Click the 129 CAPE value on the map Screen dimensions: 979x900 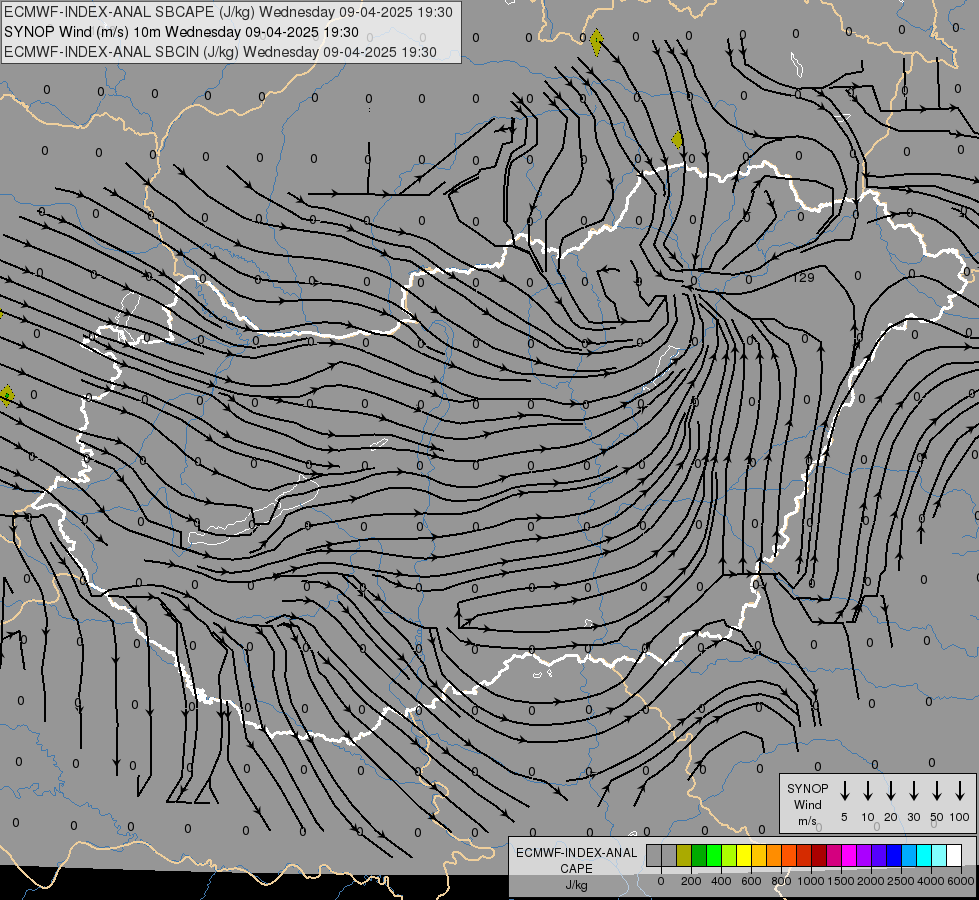tap(803, 277)
